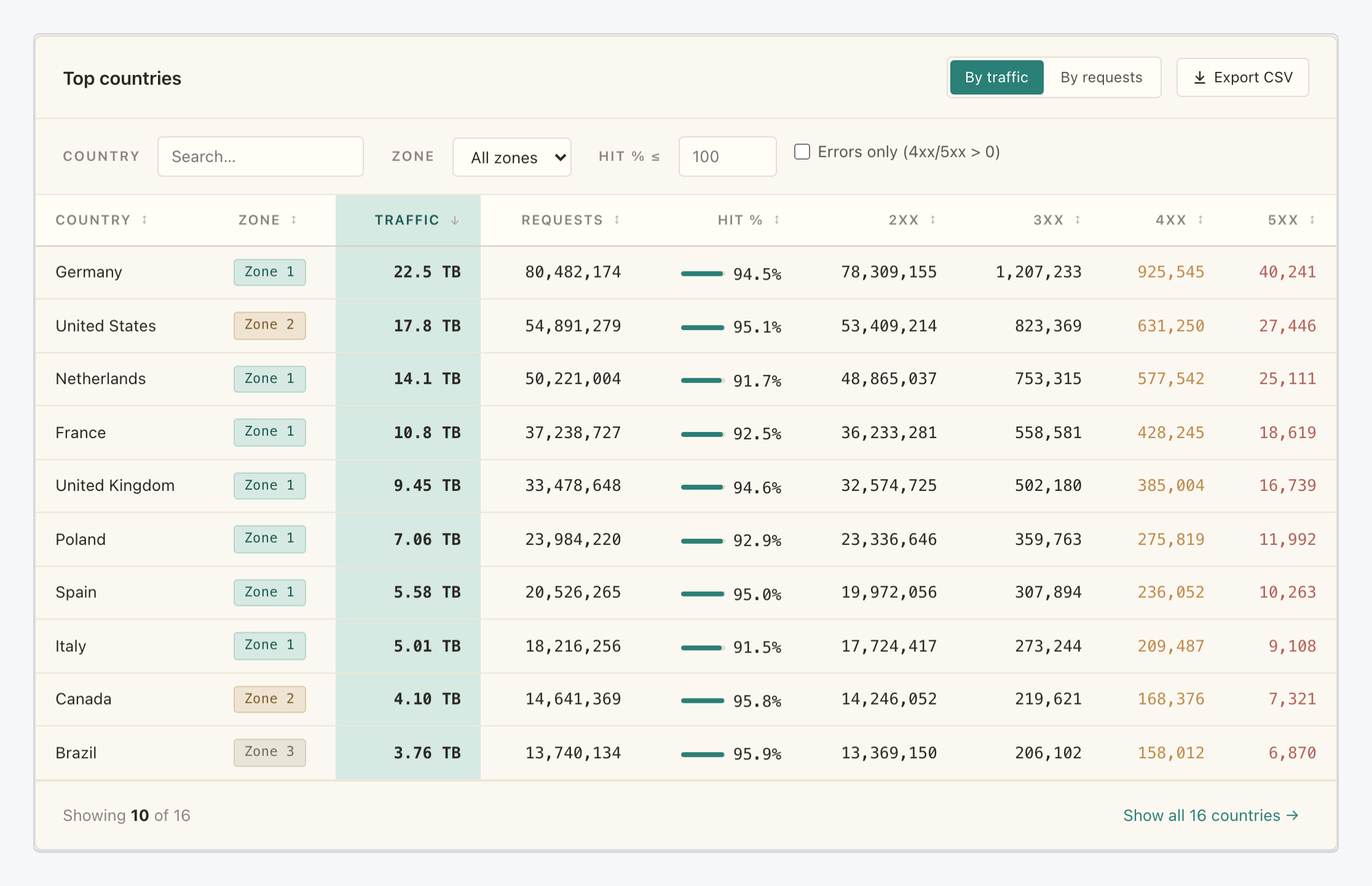Viewport: 1372px width, 886px height.
Task: Focus the country Search field
Action: [x=261, y=157]
